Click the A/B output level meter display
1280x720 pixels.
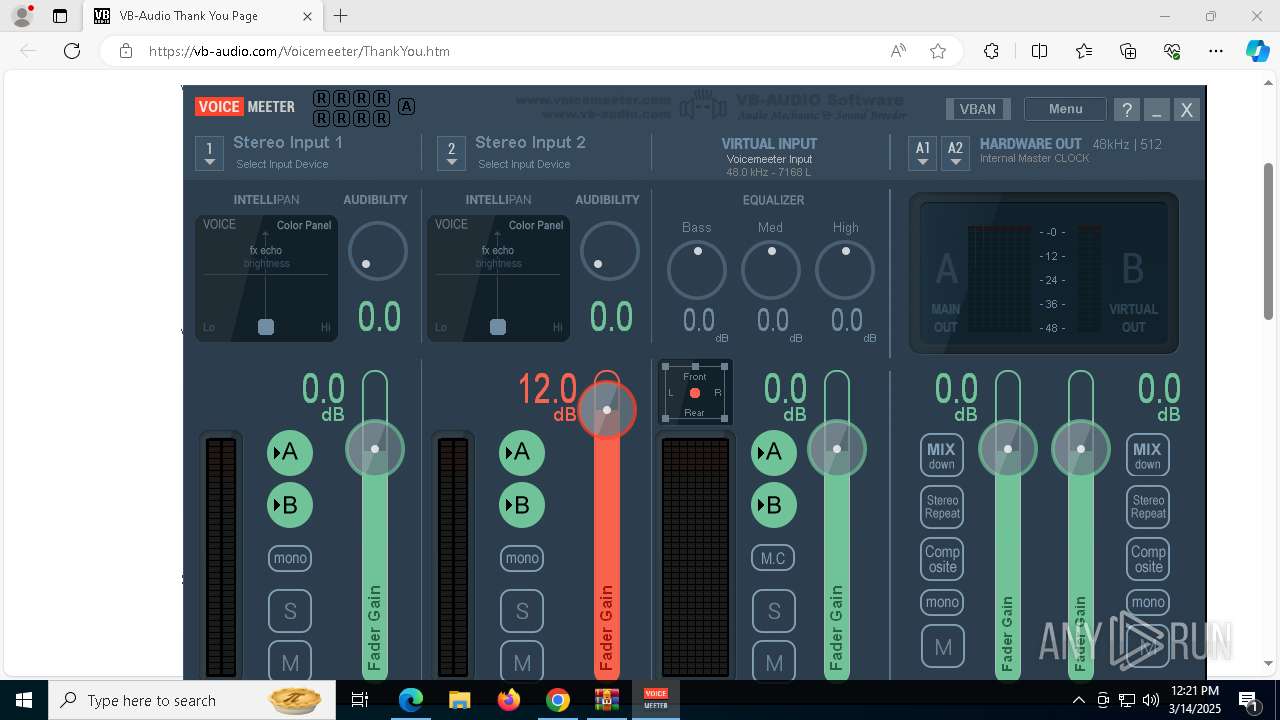(x=1044, y=273)
